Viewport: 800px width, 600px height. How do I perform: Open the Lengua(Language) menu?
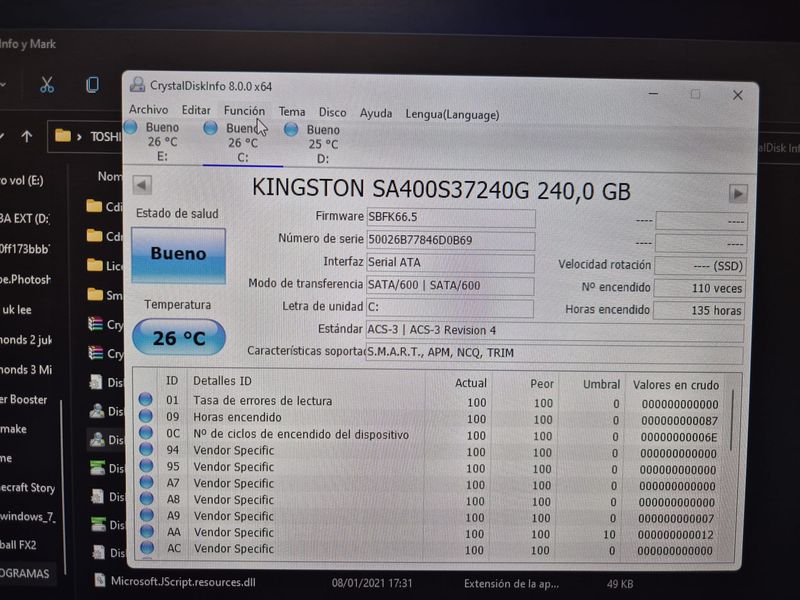point(452,114)
